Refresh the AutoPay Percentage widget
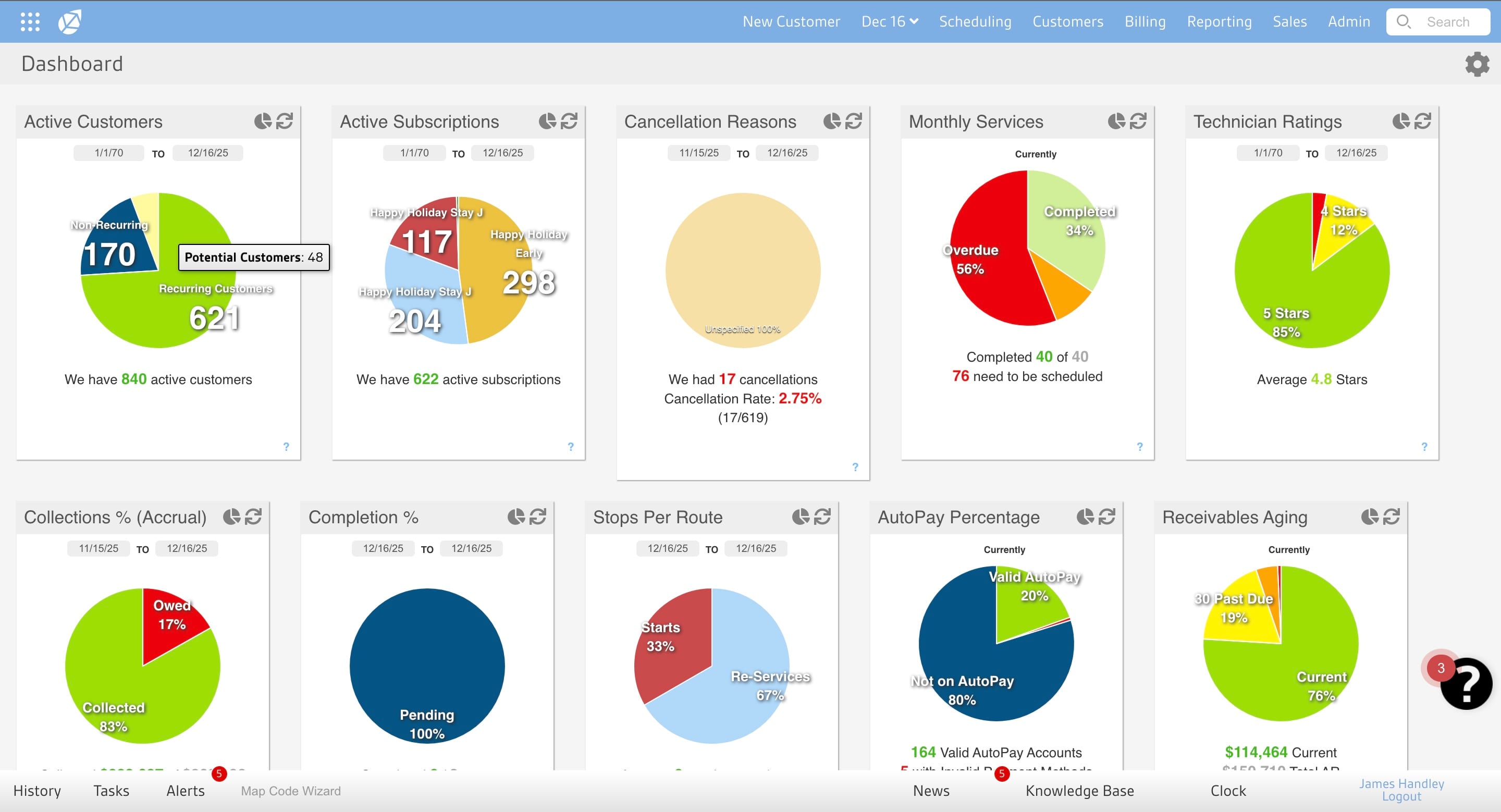This screenshot has width=1501, height=812. (1106, 516)
